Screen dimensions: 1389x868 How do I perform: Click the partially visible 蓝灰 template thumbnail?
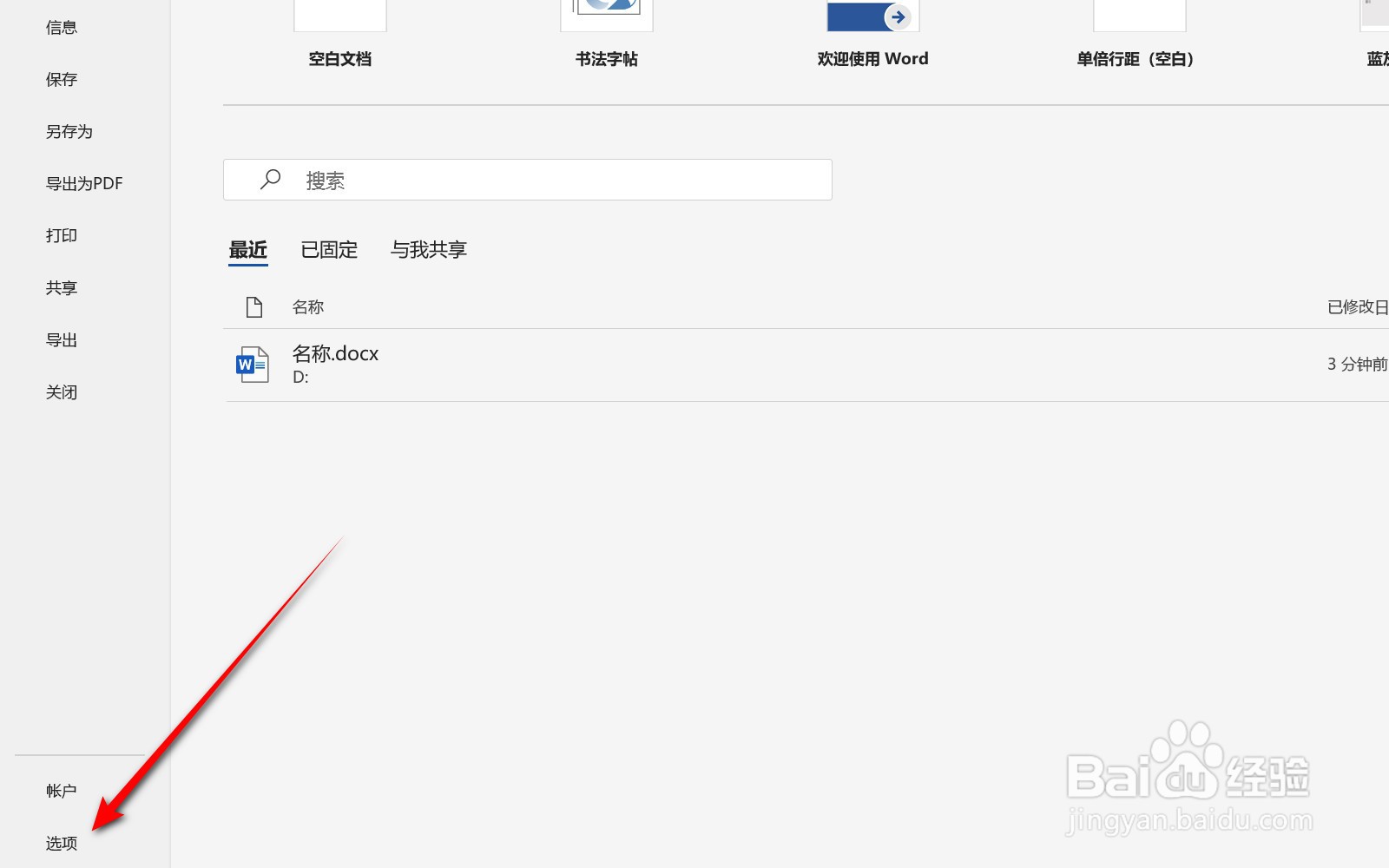(1376, 16)
